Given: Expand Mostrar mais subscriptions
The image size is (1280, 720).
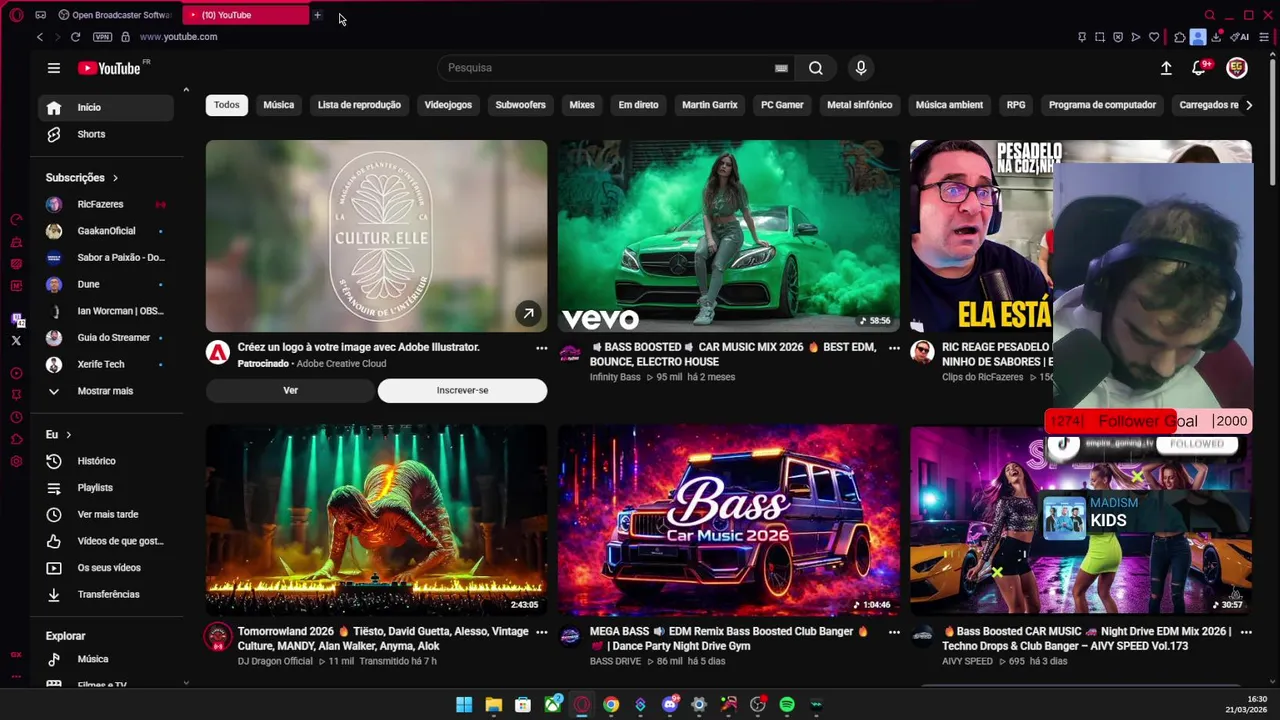Looking at the screenshot, I should (x=106, y=391).
